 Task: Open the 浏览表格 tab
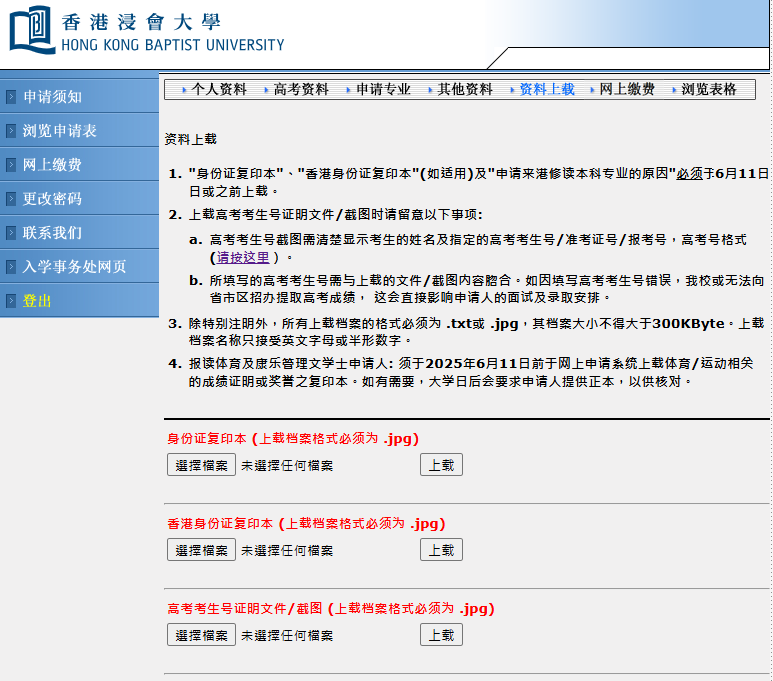coord(709,89)
